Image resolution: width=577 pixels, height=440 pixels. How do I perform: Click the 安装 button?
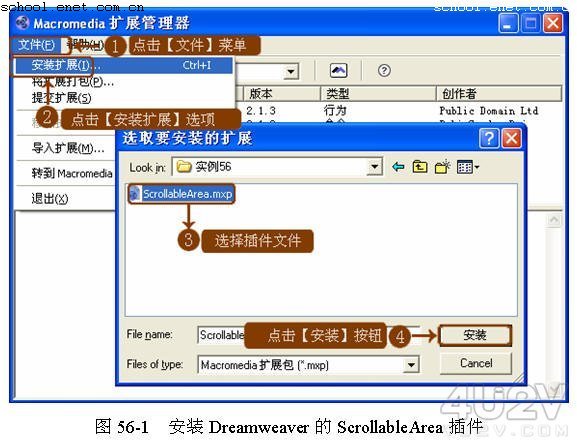[x=475, y=335]
